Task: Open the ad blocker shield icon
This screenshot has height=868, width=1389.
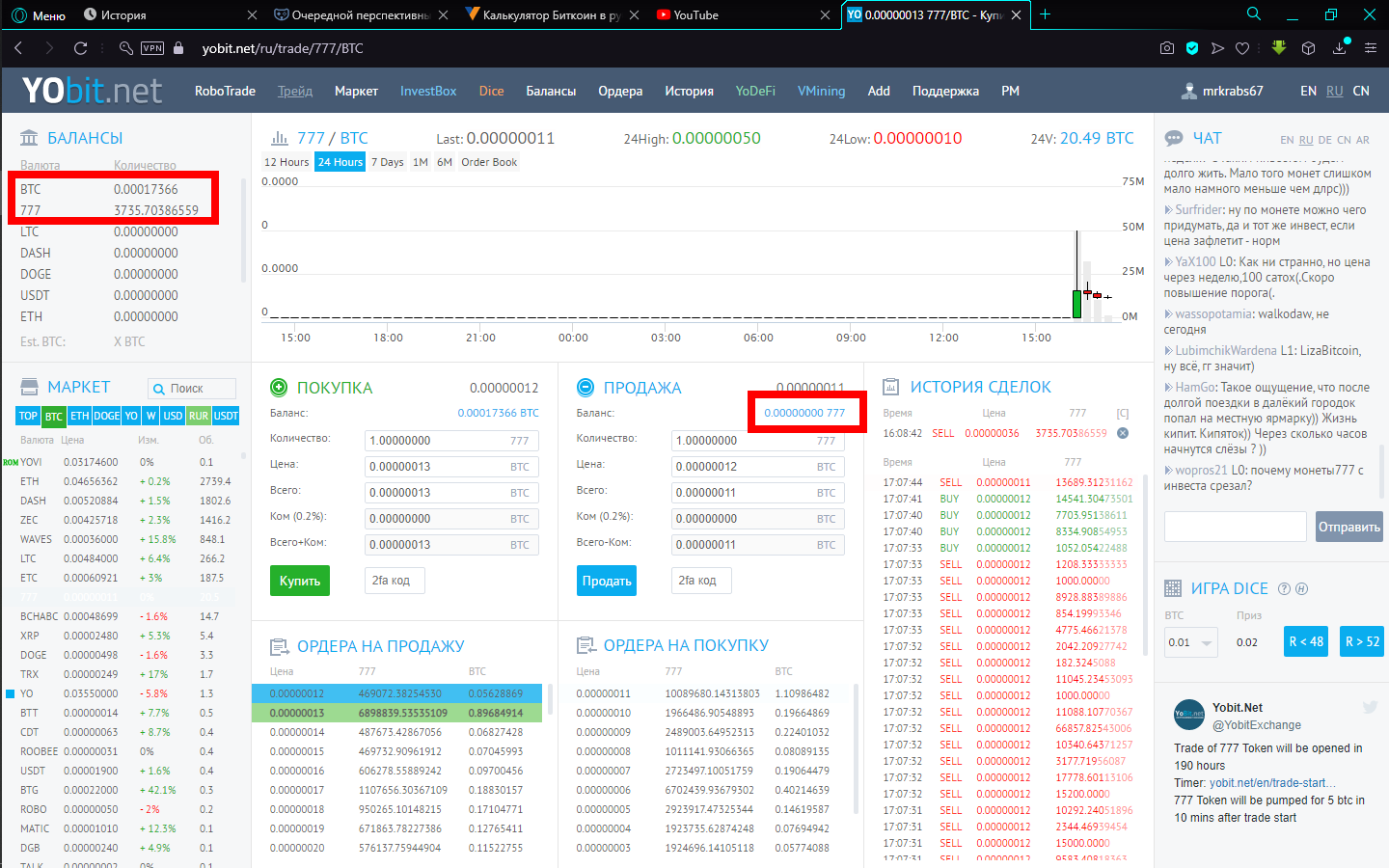Action: pyautogui.click(x=1192, y=47)
